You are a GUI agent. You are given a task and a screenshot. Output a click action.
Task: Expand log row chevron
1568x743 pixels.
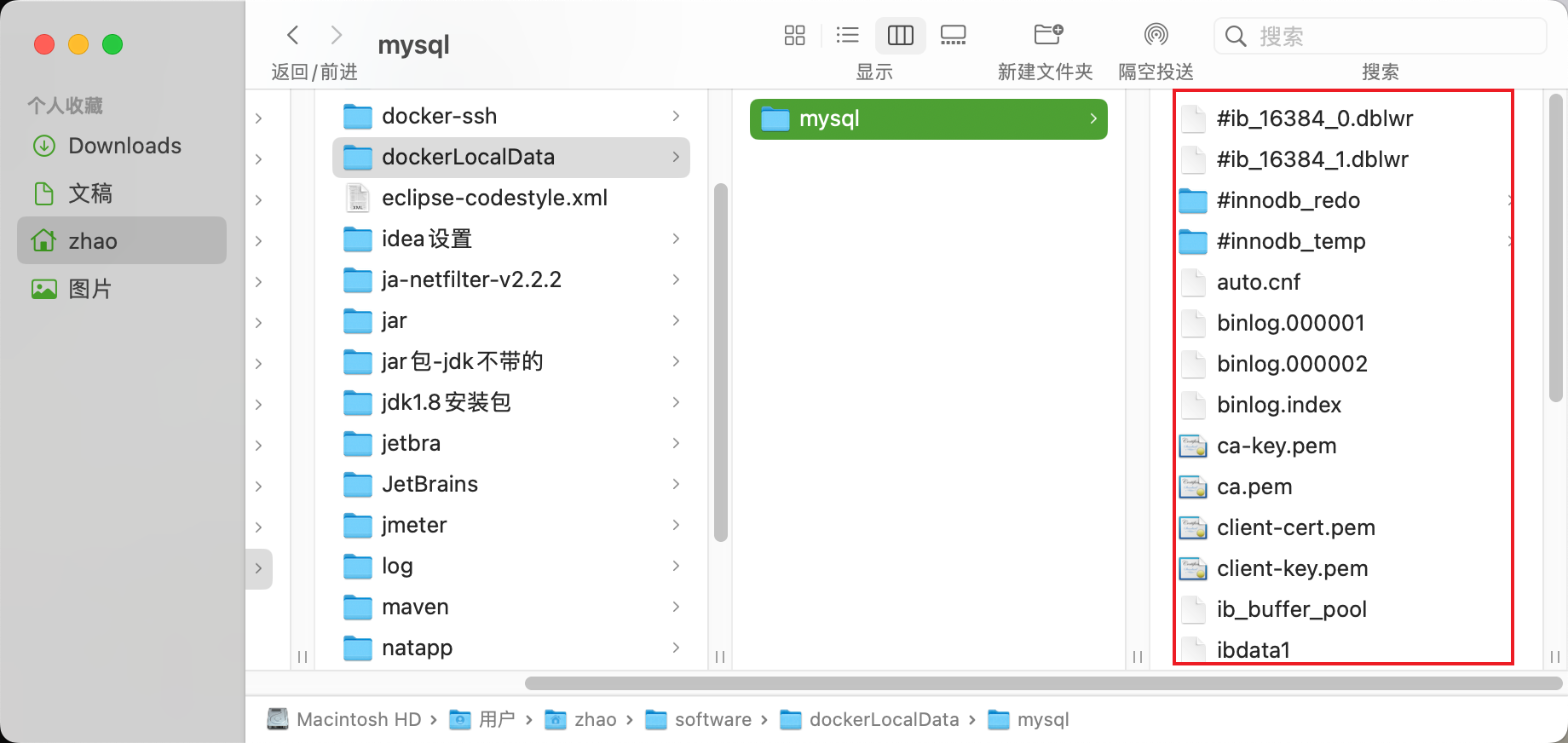coord(676,566)
